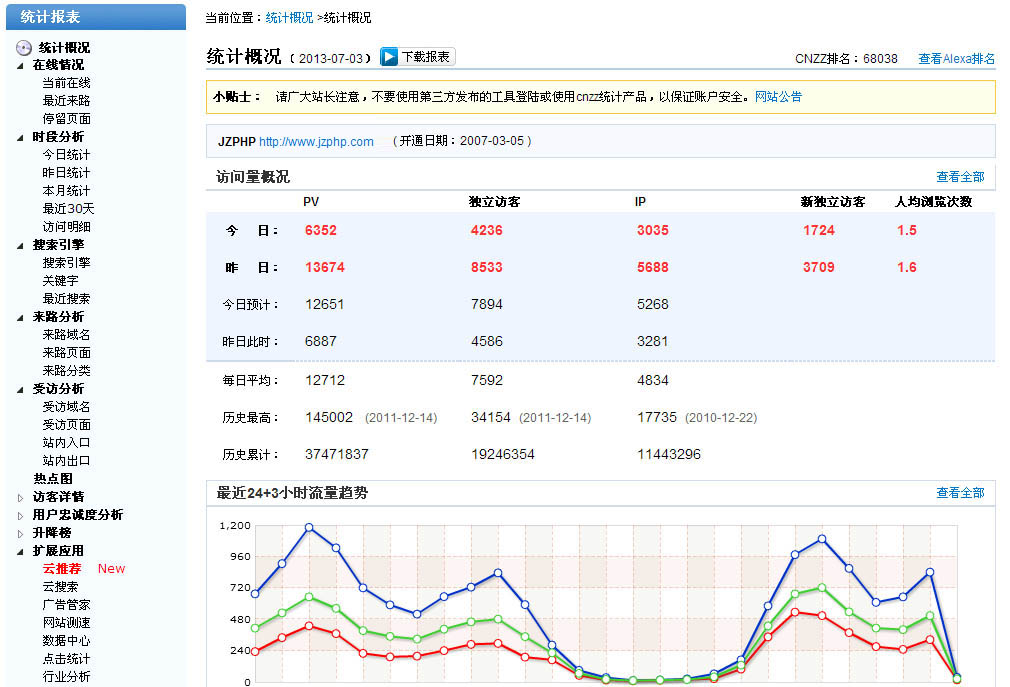This screenshot has height=687, width=1010.
Task: Click the blue play icon on 下载报表
Action: click(389, 57)
